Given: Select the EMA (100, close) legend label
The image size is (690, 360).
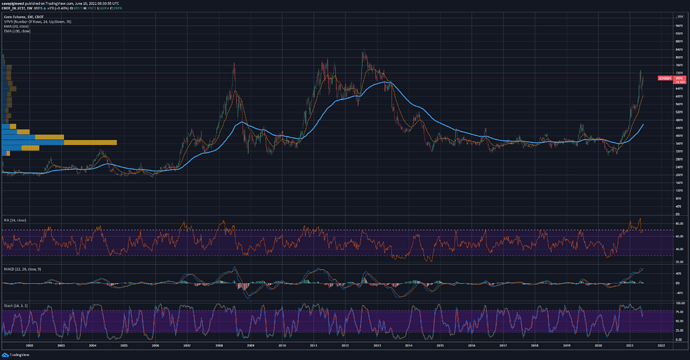Looking at the screenshot, I should click(17, 31).
